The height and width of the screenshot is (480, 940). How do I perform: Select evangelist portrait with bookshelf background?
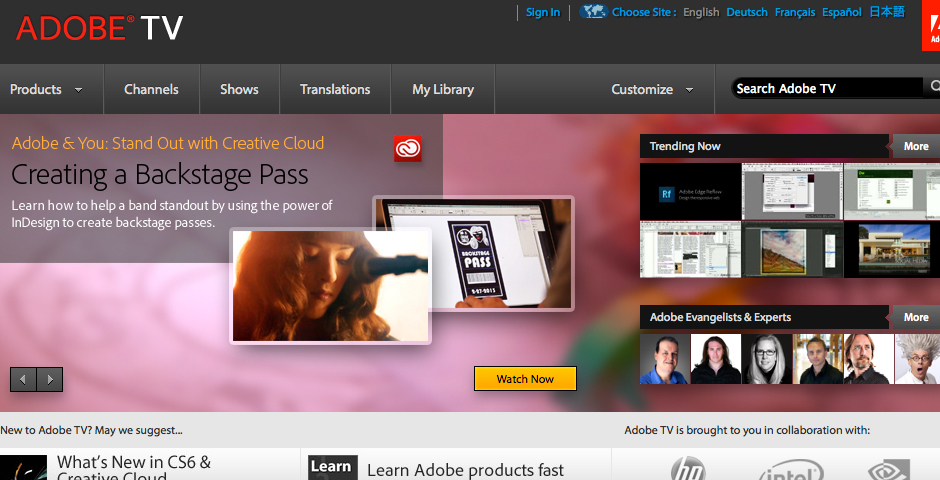[x=818, y=359]
